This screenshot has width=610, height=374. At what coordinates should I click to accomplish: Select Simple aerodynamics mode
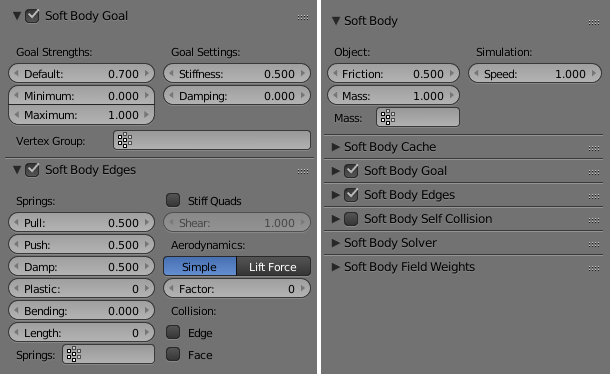coord(200,267)
